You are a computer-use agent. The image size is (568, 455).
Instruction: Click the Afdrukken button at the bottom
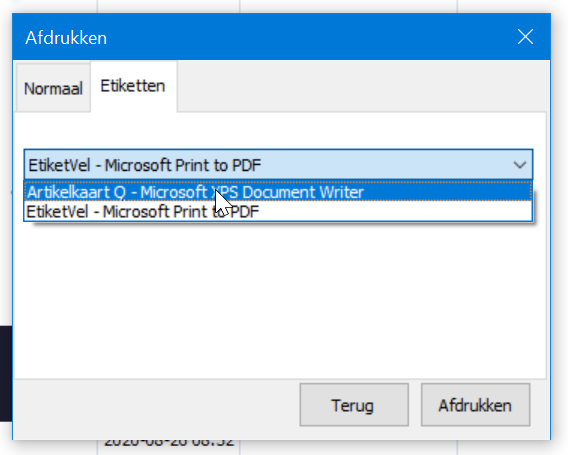(475, 405)
